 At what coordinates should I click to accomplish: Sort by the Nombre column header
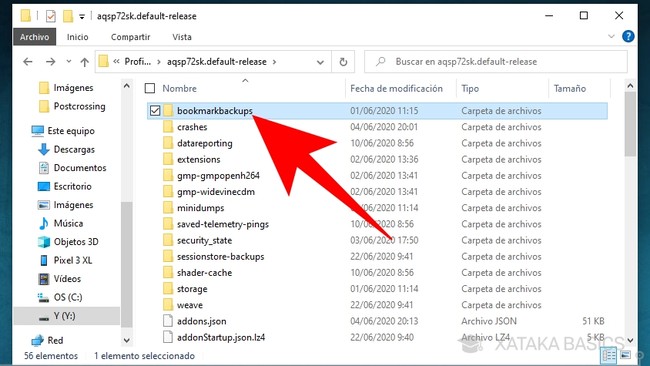(x=179, y=88)
